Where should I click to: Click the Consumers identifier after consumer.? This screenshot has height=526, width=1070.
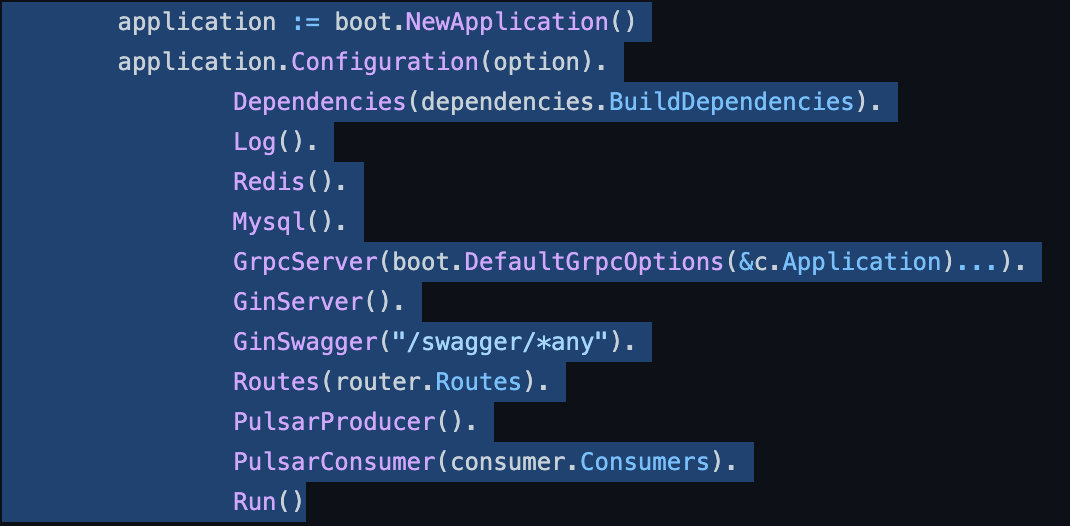pyautogui.click(x=645, y=462)
